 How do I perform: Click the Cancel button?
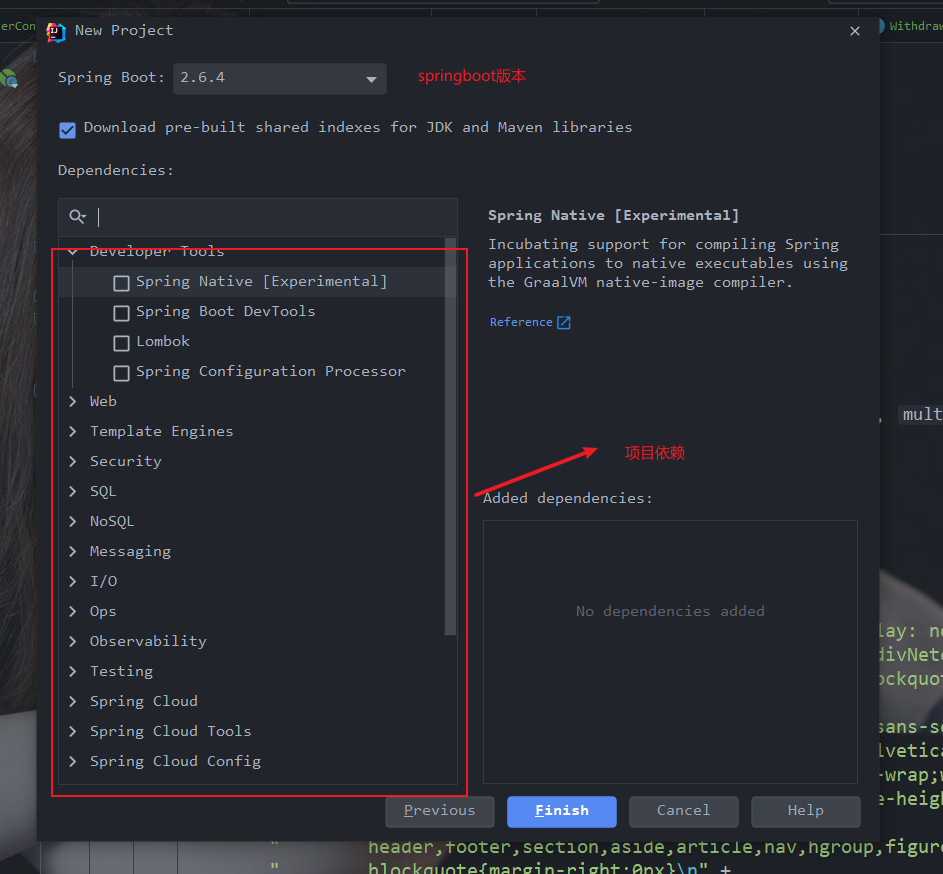point(684,811)
